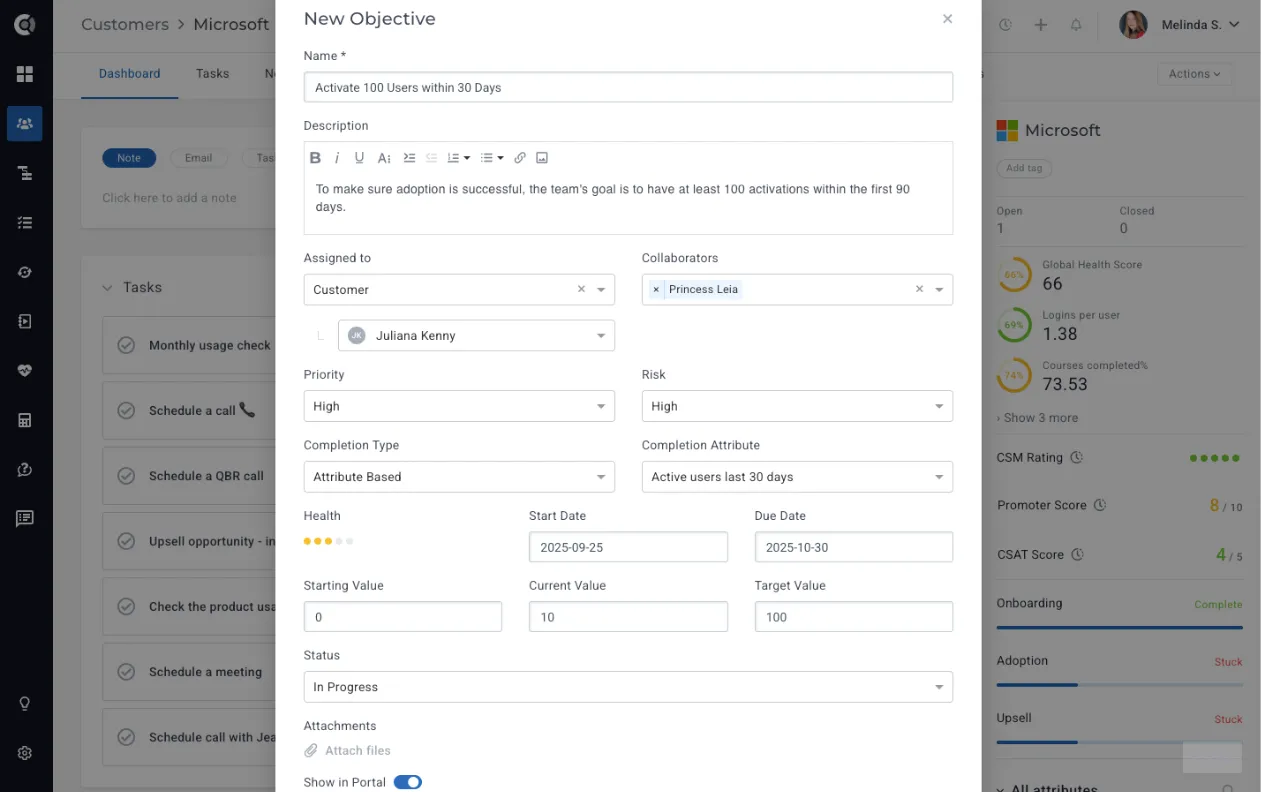
Task: Click the Add tag button
Action: 1024,168
